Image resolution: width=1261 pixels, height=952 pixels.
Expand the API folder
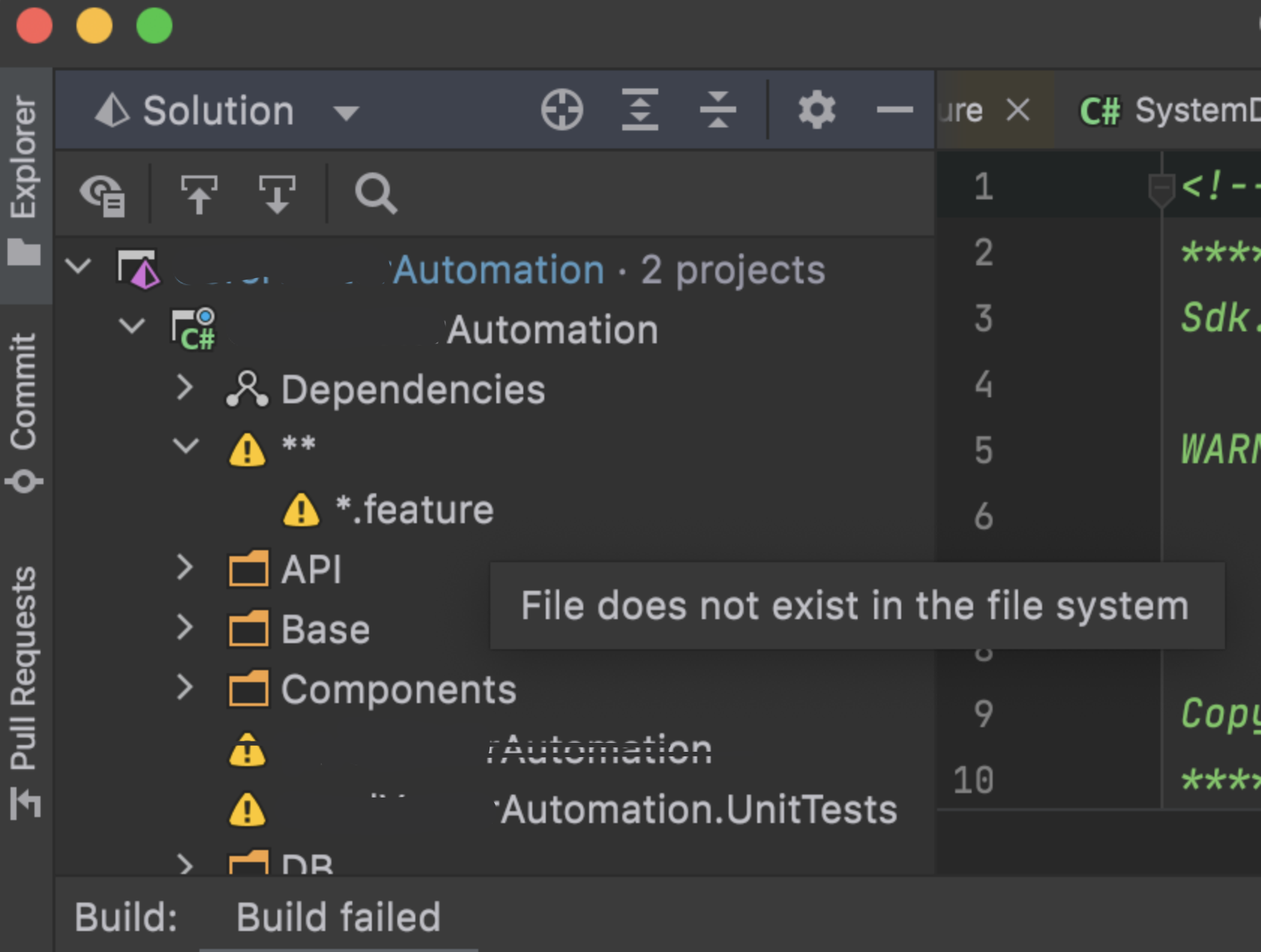pyautogui.click(x=184, y=568)
